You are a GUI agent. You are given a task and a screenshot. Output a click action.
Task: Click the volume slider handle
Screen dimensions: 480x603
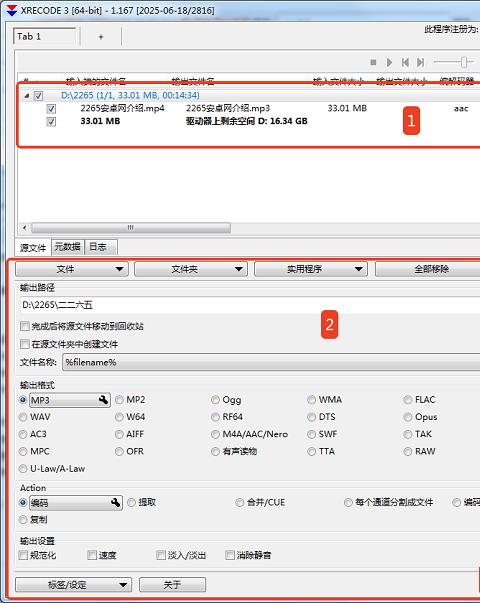(x=464, y=62)
